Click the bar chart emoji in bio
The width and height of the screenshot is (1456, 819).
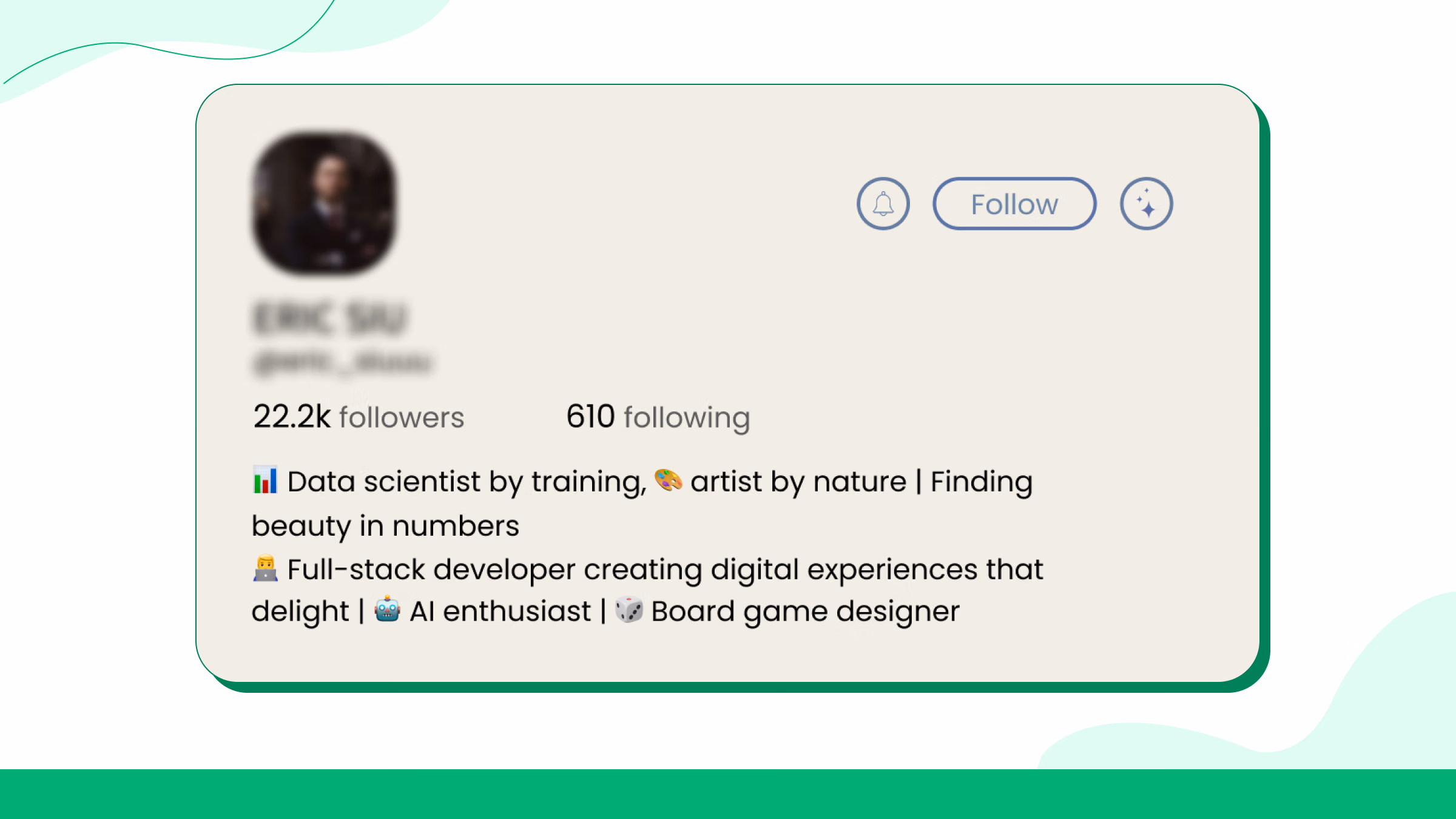pyautogui.click(x=265, y=480)
